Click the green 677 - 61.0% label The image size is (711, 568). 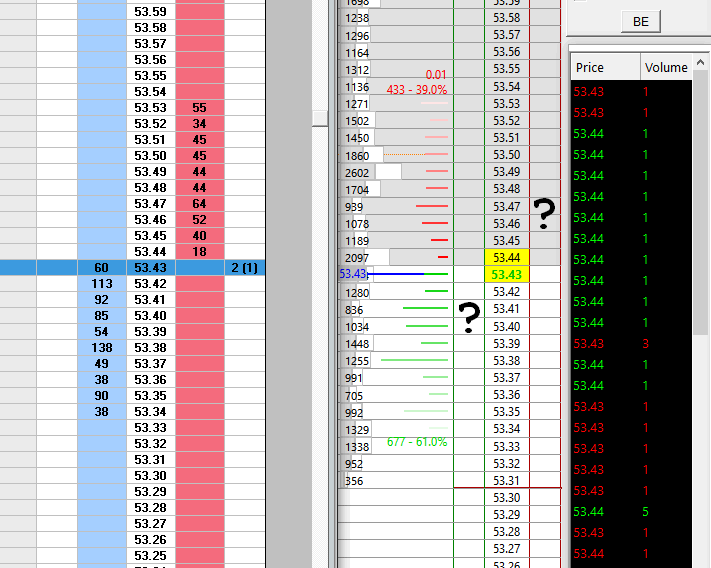click(x=417, y=442)
